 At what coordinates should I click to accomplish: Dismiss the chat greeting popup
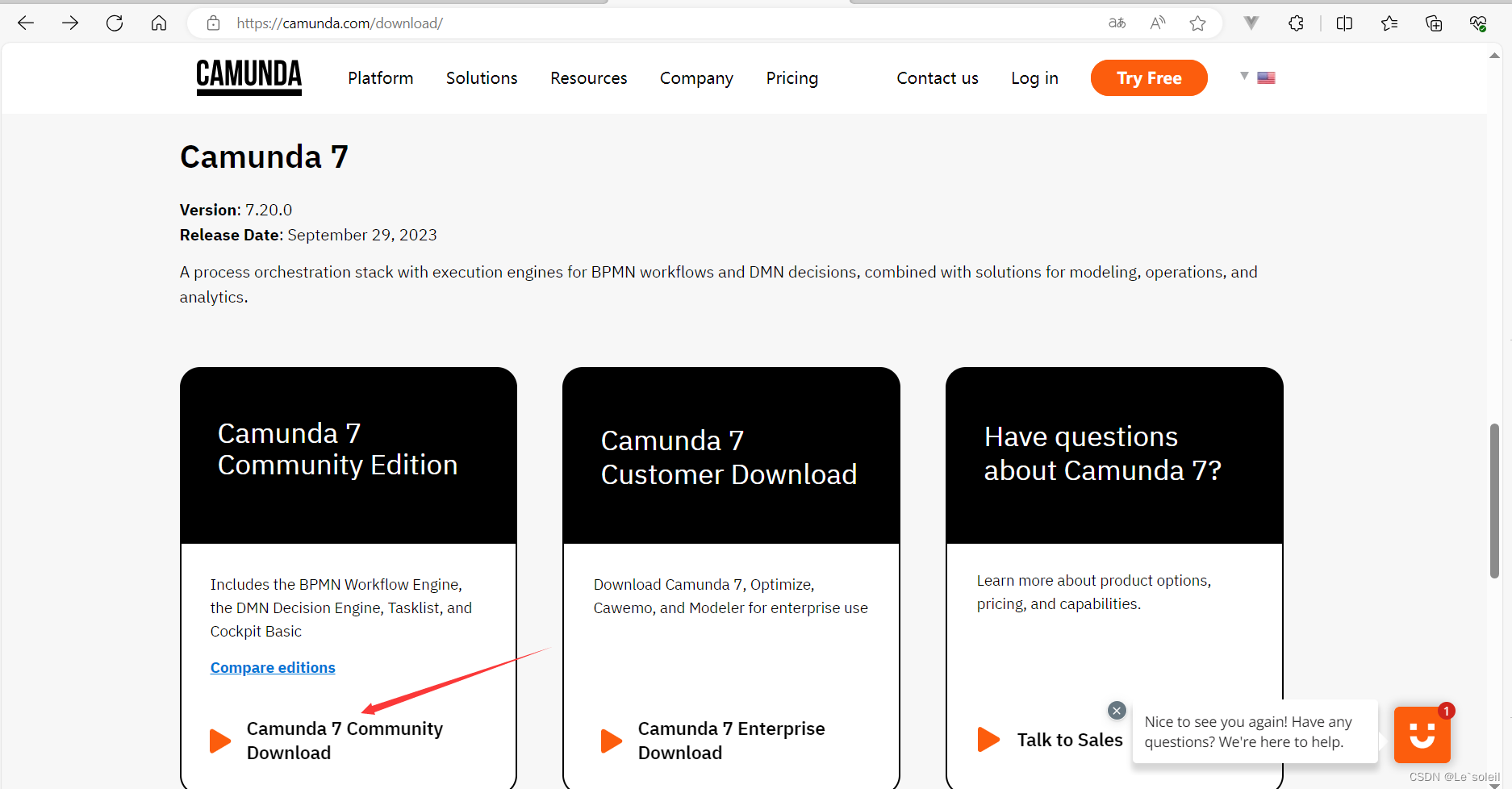(x=1117, y=710)
